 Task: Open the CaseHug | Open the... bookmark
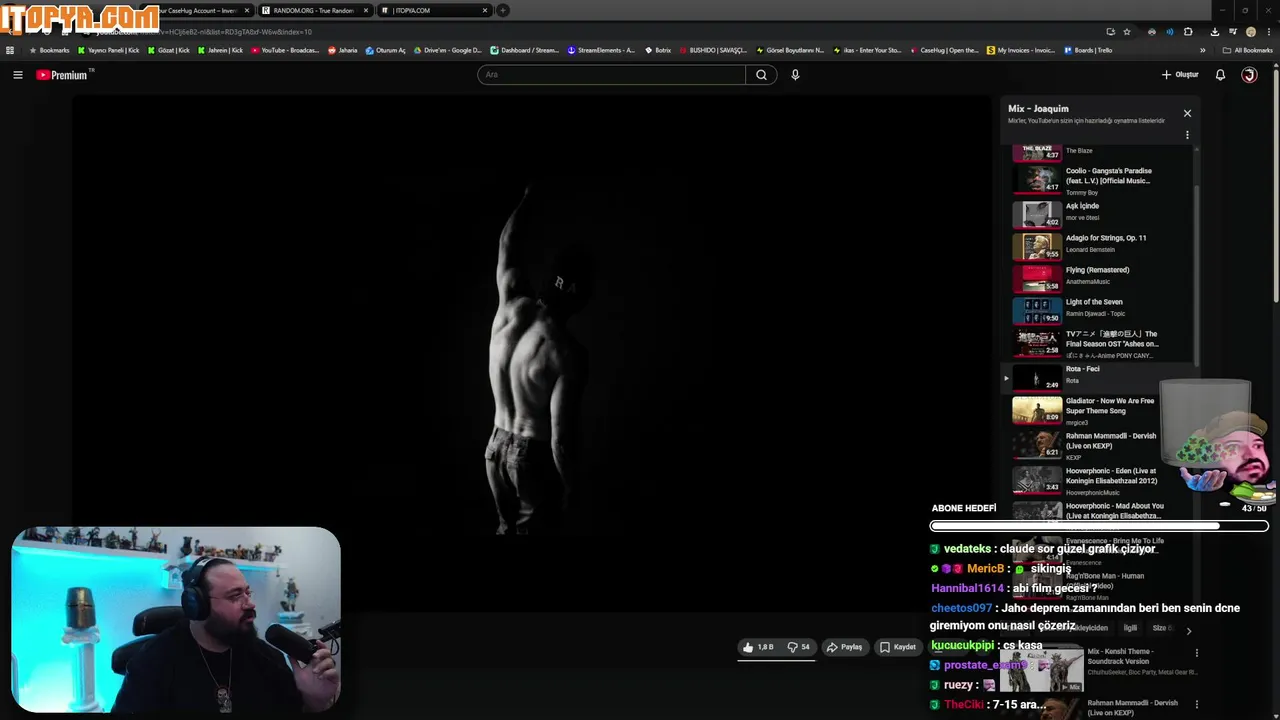click(x=944, y=50)
